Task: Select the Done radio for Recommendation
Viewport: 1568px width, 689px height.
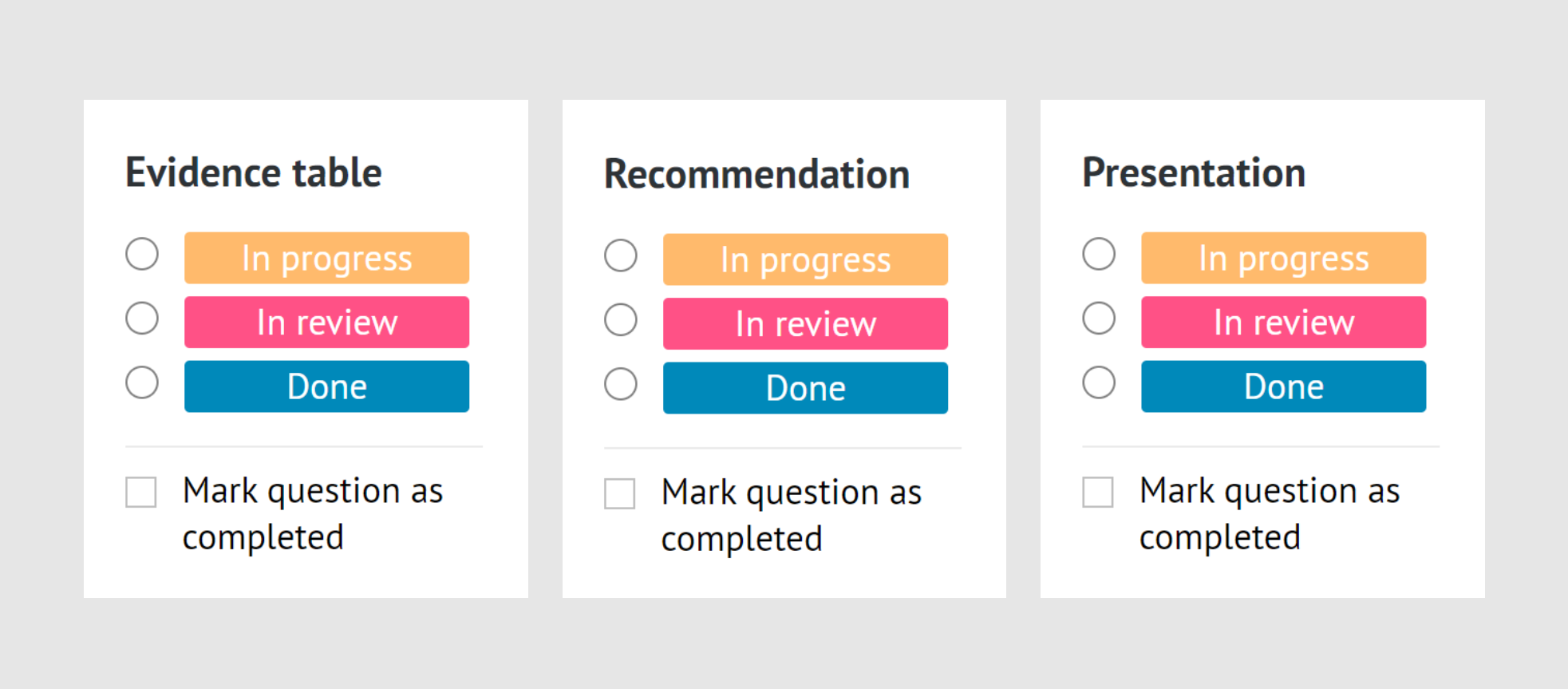Action: tap(620, 384)
